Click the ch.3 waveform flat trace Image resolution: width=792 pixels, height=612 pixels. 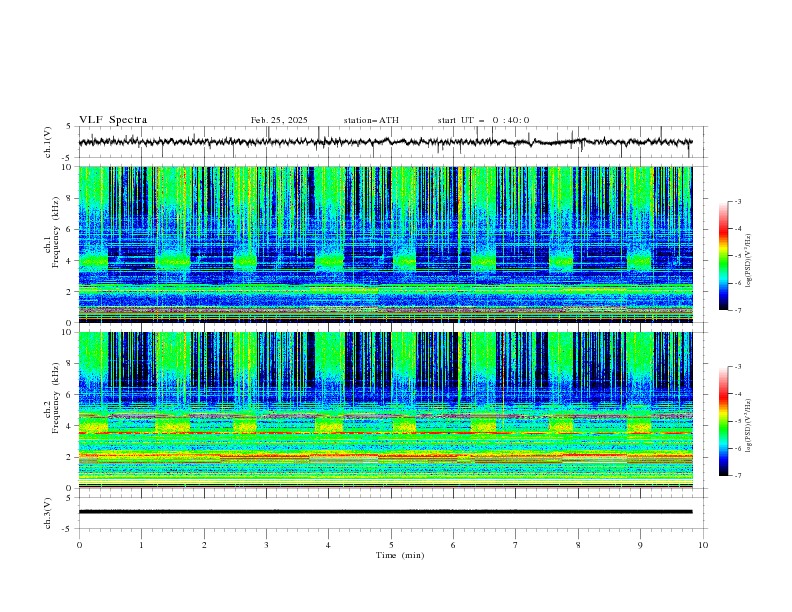[x=385, y=512]
